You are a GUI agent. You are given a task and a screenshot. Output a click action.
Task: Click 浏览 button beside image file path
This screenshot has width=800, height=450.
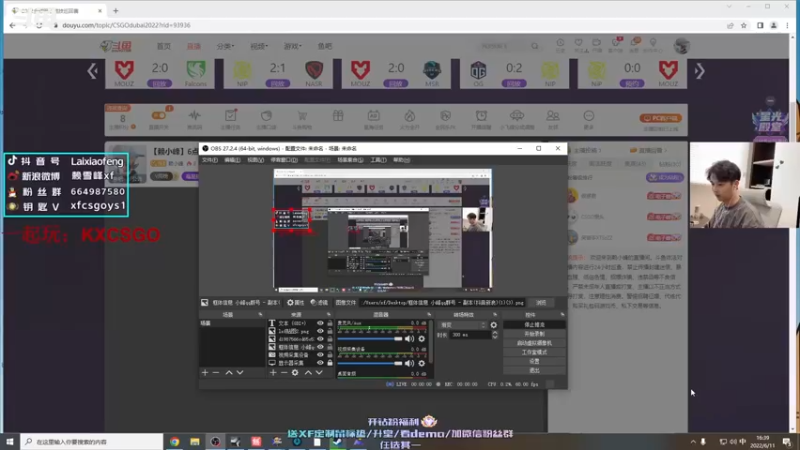click(x=541, y=303)
